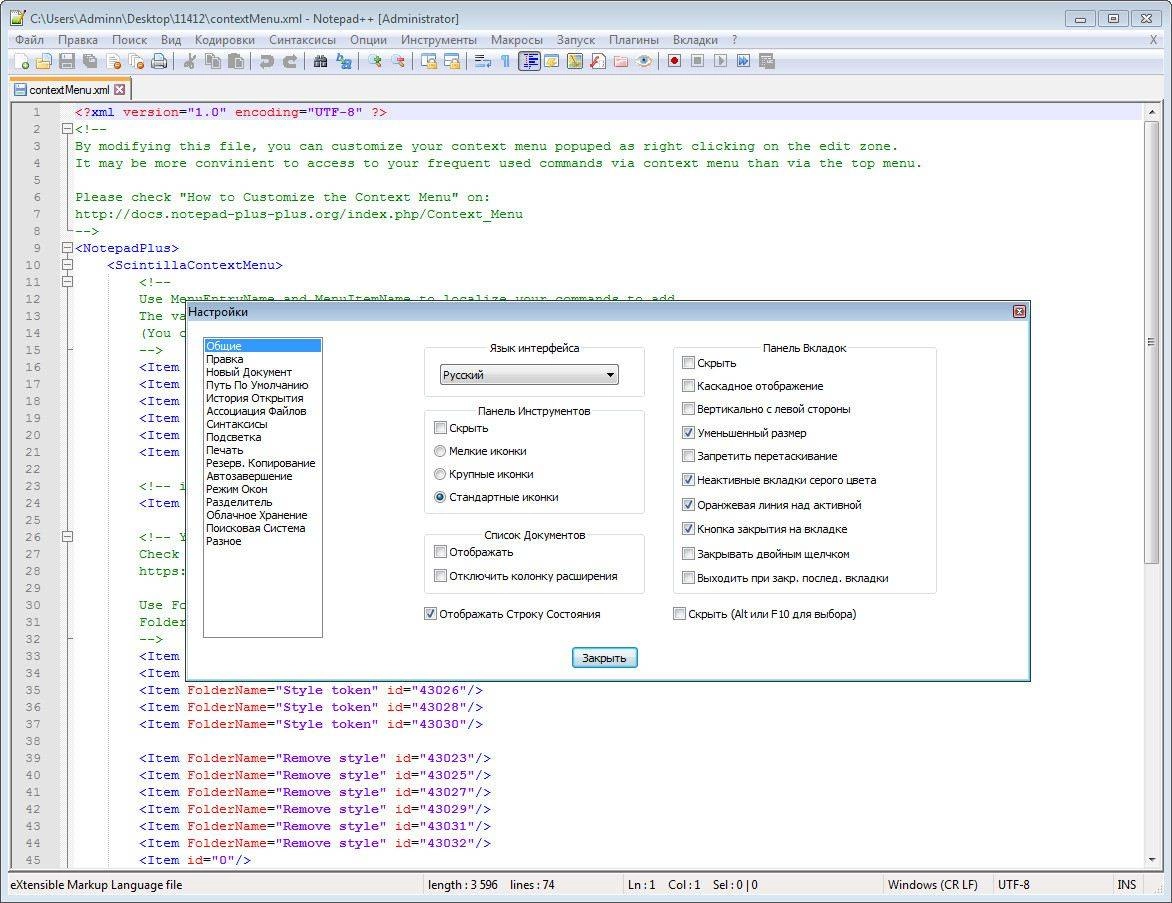Click the editor vertical scrollbar thumb
The height and width of the screenshot is (903, 1172).
click(x=1151, y=342)
